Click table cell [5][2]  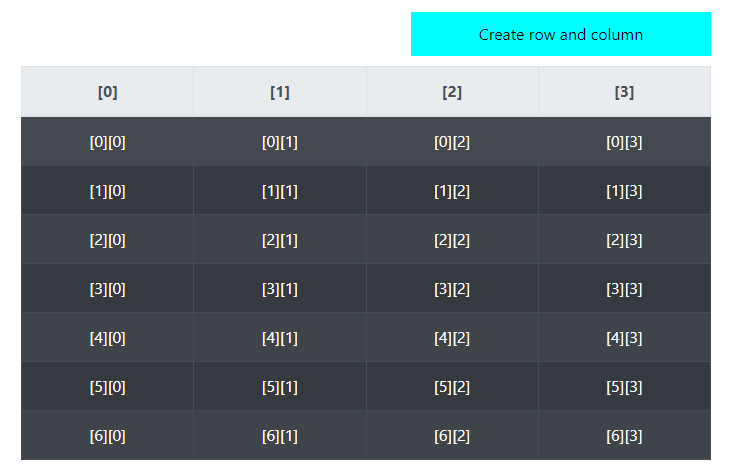point(452,386)
